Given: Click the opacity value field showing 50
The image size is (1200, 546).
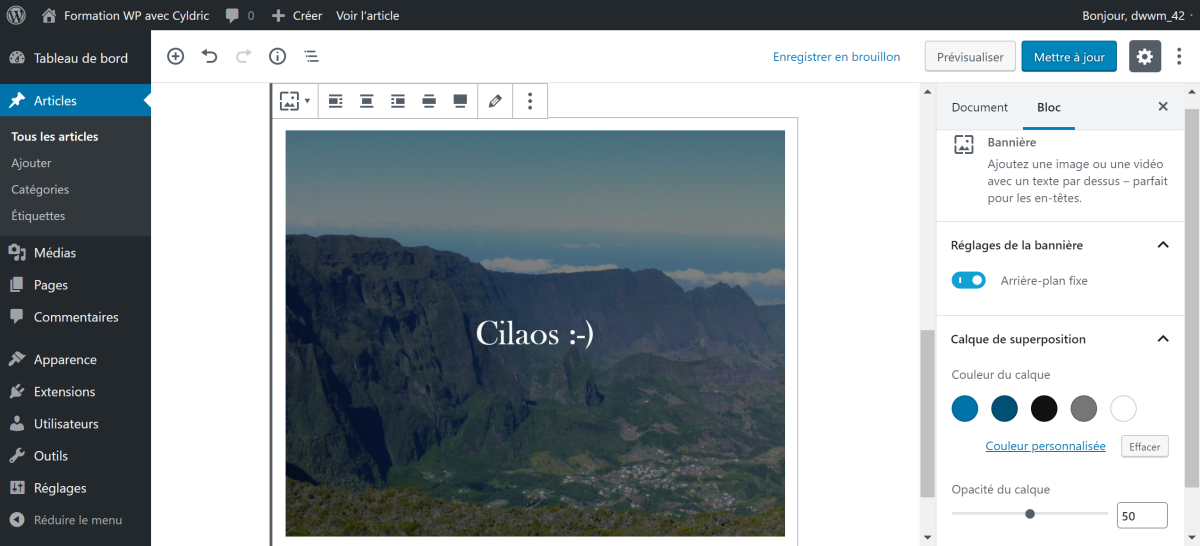Looking at the screenshot, I should (1142, 516).
